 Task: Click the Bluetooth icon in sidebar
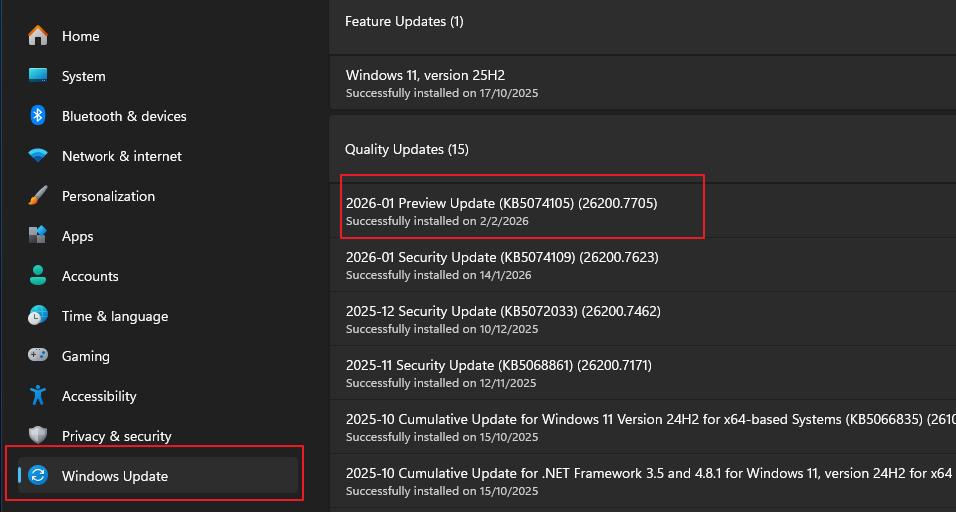[38, 116]
